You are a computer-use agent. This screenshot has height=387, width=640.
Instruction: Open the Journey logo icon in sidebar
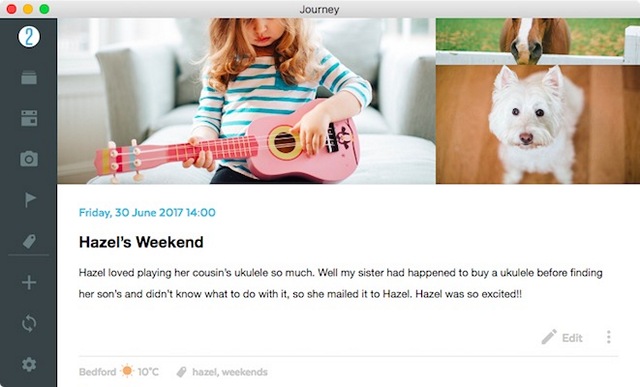[29, 37]
